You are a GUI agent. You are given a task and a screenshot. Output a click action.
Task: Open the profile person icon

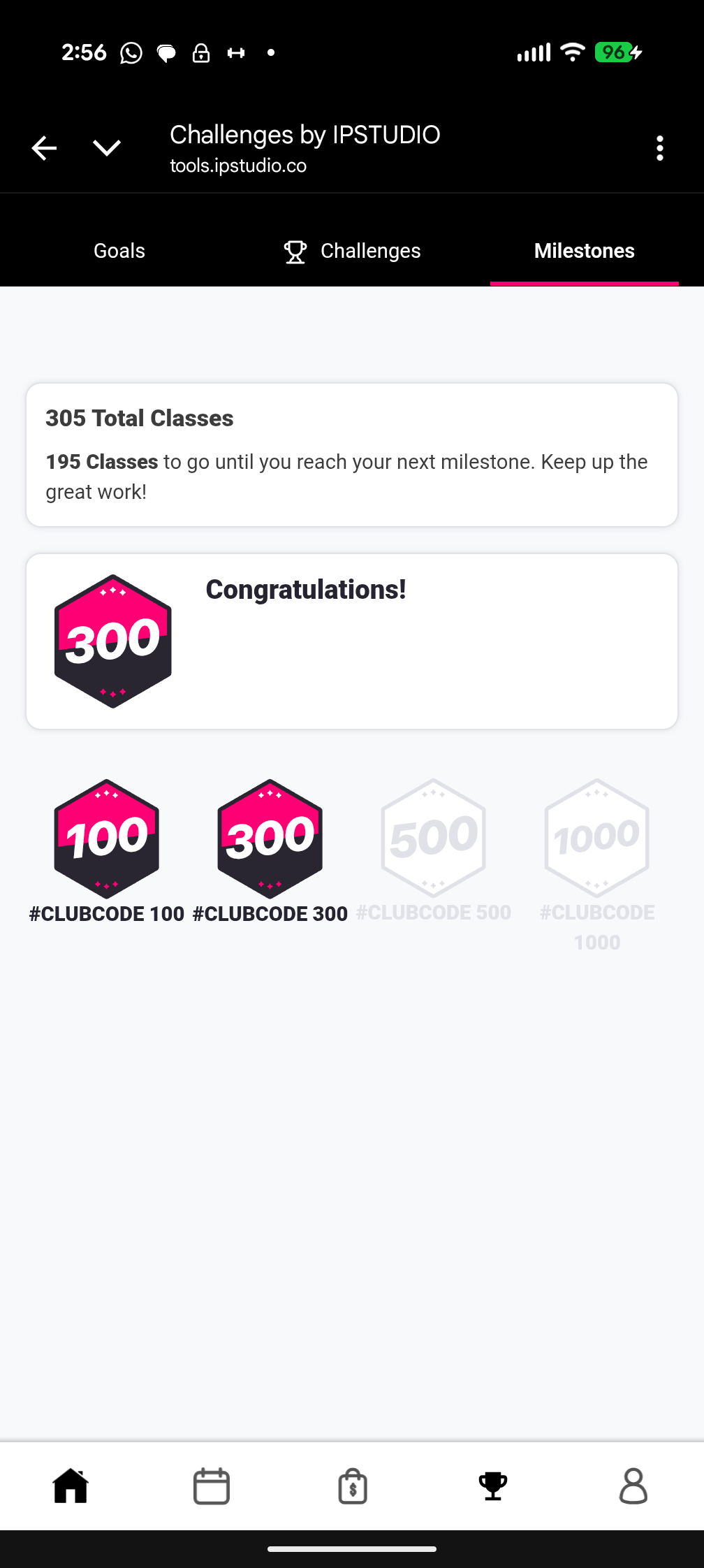(x=633, y=1486)
